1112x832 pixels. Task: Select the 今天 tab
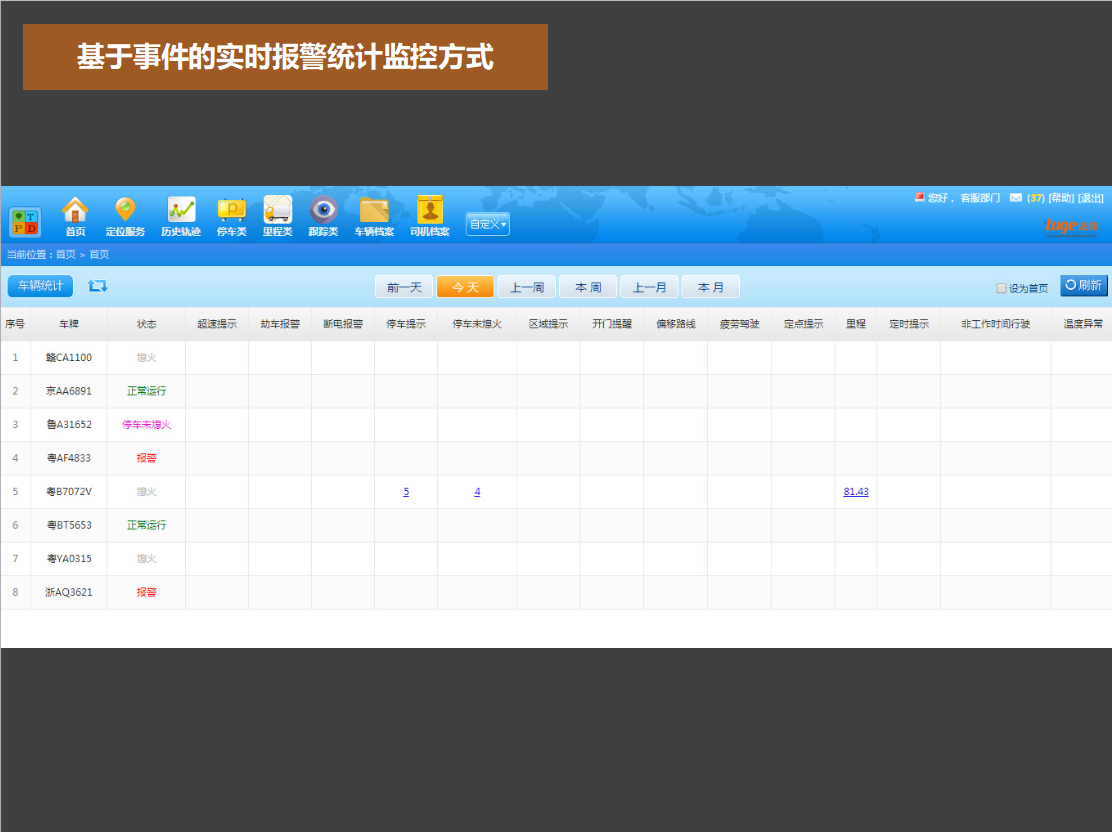pos(465,287)
